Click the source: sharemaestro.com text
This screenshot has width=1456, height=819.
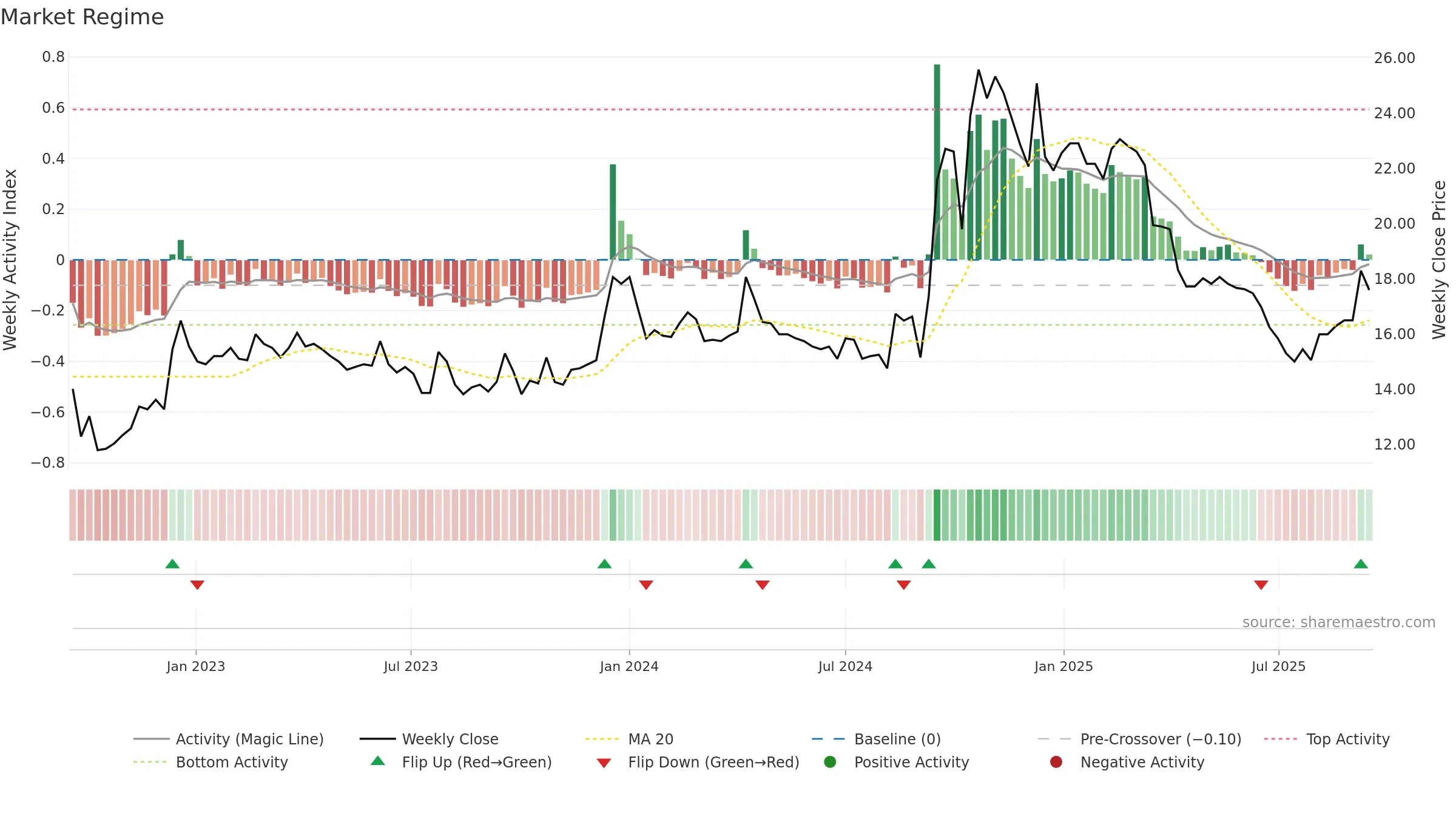point(1339,622)
